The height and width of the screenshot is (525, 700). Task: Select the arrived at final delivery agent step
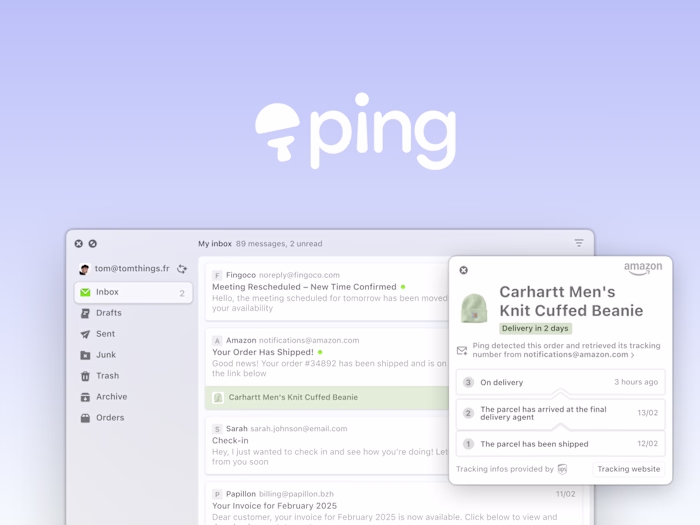tap(560, 413)
